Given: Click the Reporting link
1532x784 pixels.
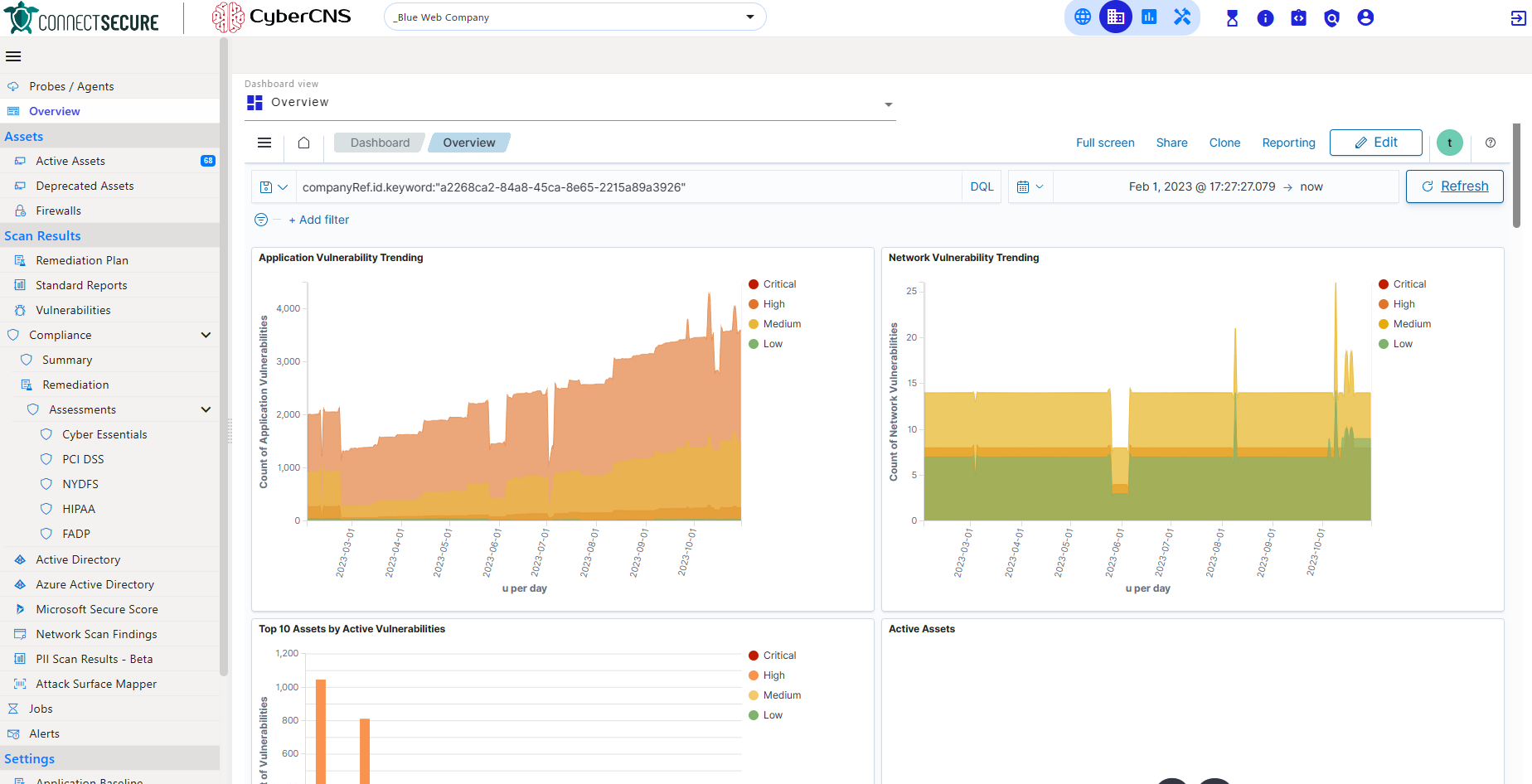Looking at the screenshot, I should click(x=1288, y=143).
